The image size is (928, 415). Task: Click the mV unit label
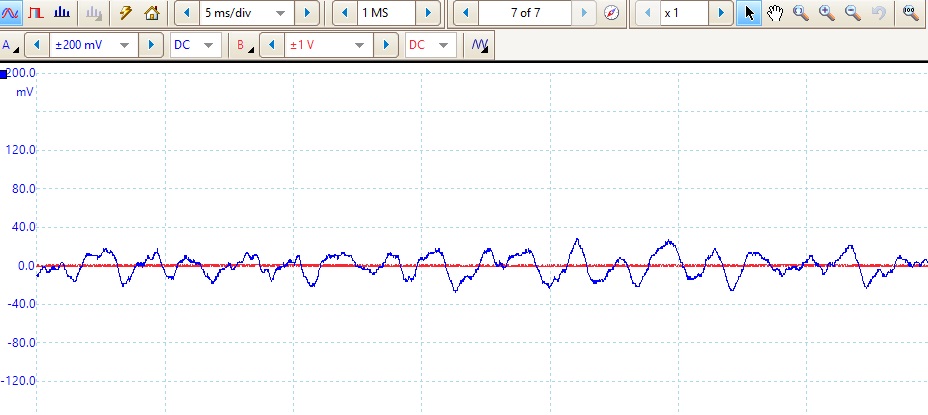(24, 92)
